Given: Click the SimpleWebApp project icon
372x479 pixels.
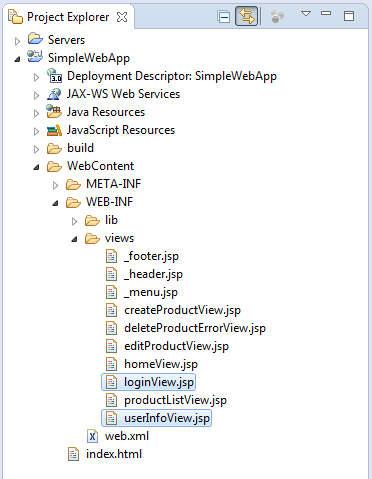Looking at the screenshot, I should (35, 57).
